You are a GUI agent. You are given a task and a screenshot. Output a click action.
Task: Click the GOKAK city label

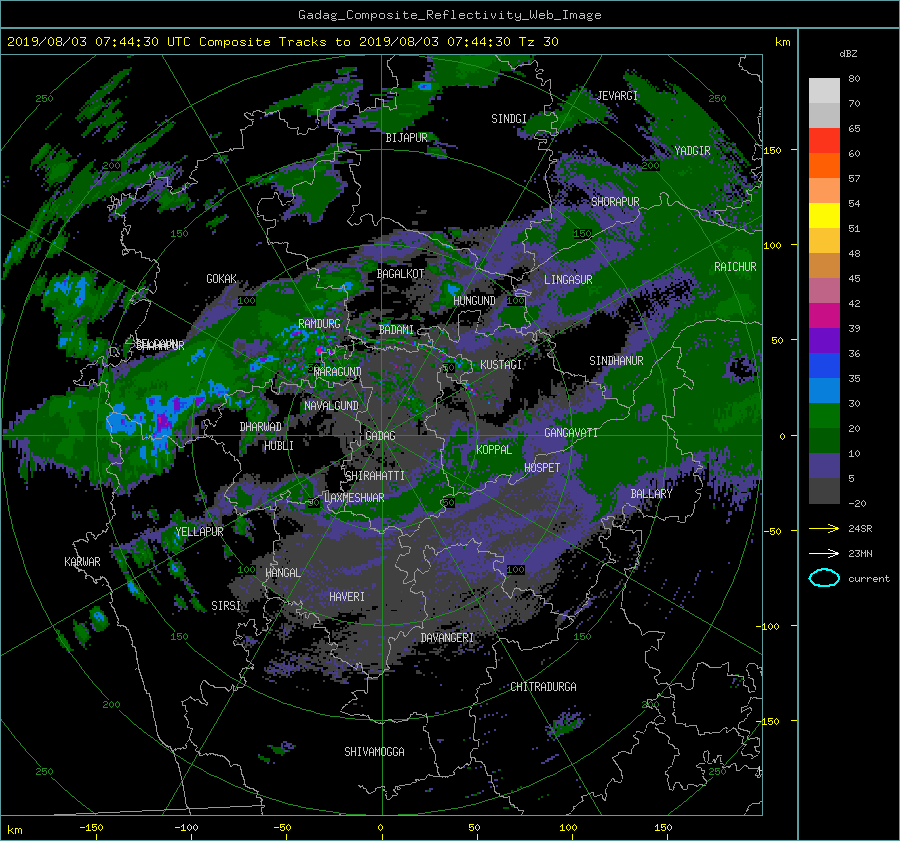point(221,279)
